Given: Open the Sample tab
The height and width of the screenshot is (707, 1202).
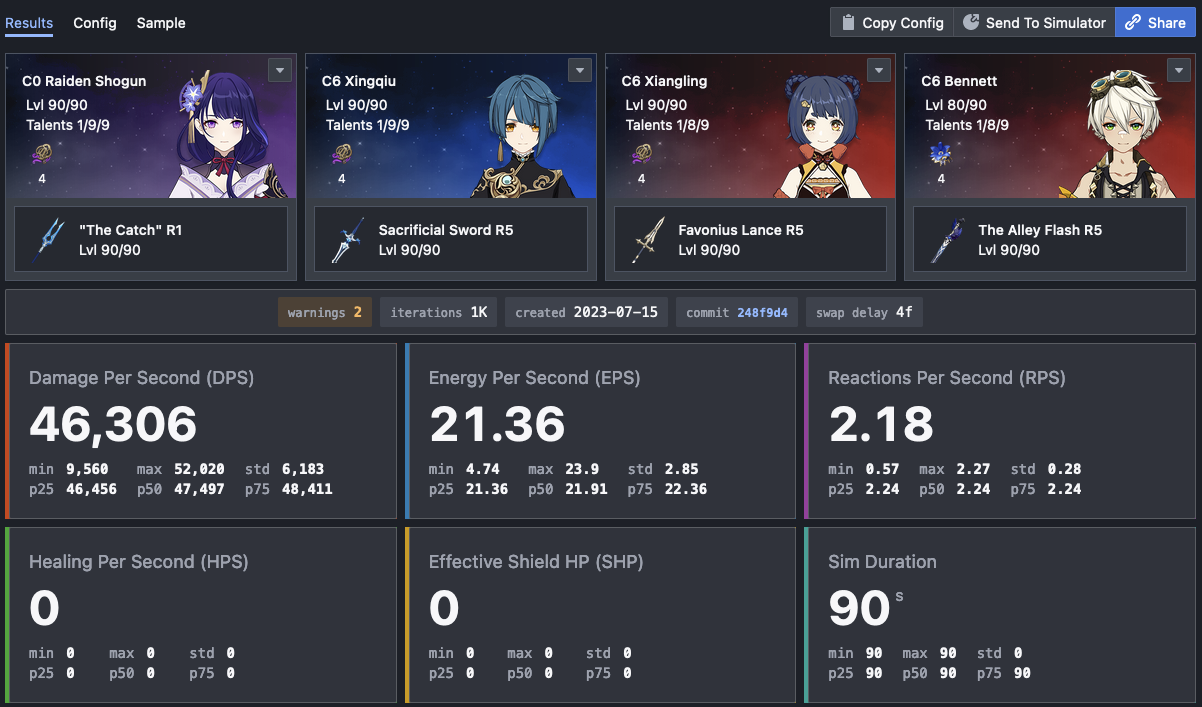Looking at the screenshot, I should [161, 23].
